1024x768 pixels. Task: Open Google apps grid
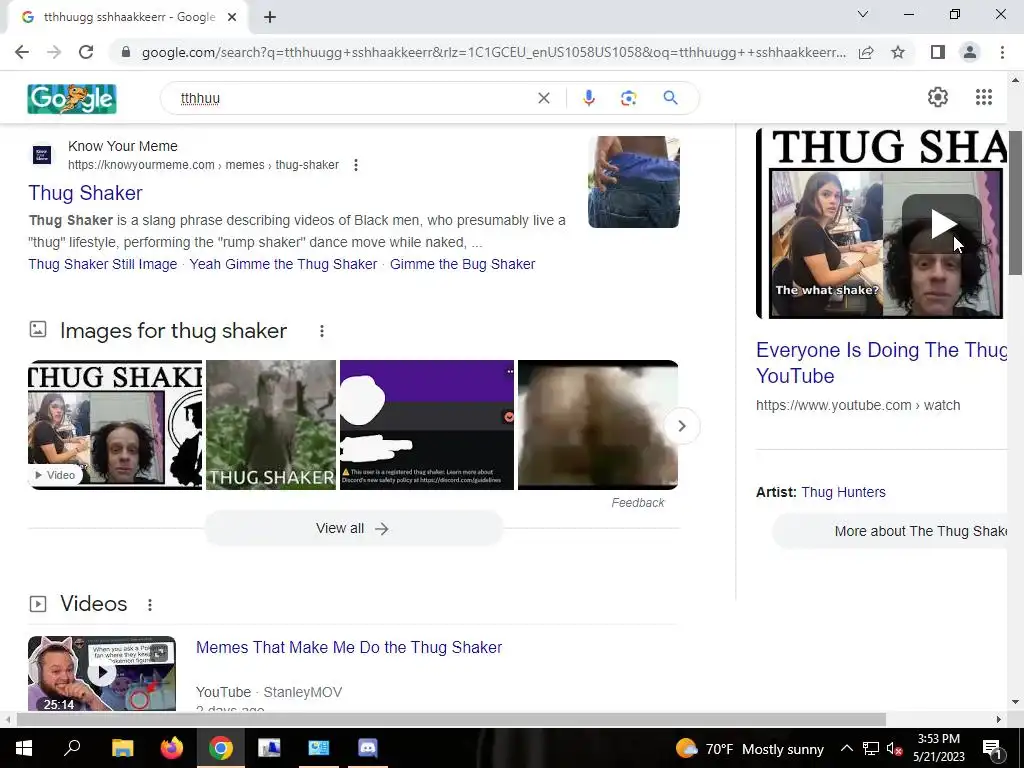[x=984, y=97]
